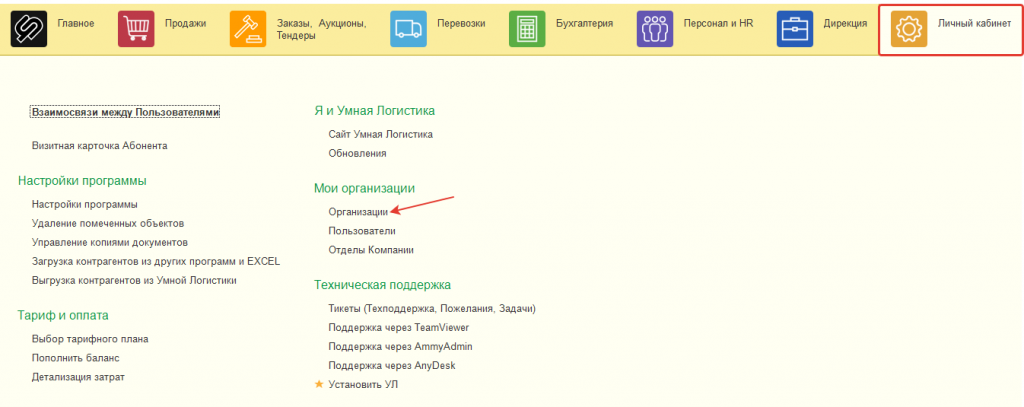The image size is (1024, 407).
Task: Click the purple people Персонал и HR icon
Action: 654,29
